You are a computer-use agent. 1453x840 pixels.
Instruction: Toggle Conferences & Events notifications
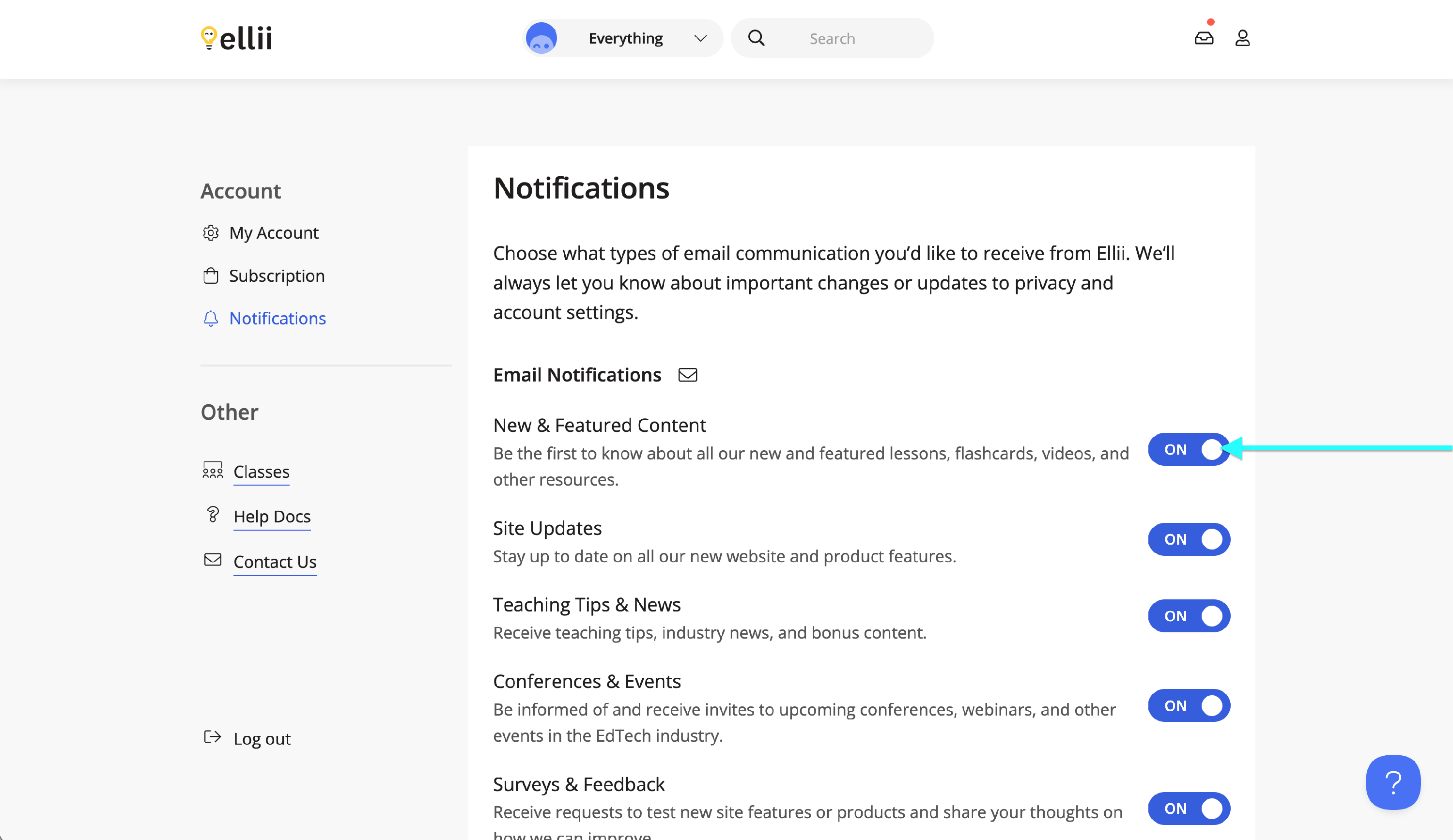pos(1189,706)
